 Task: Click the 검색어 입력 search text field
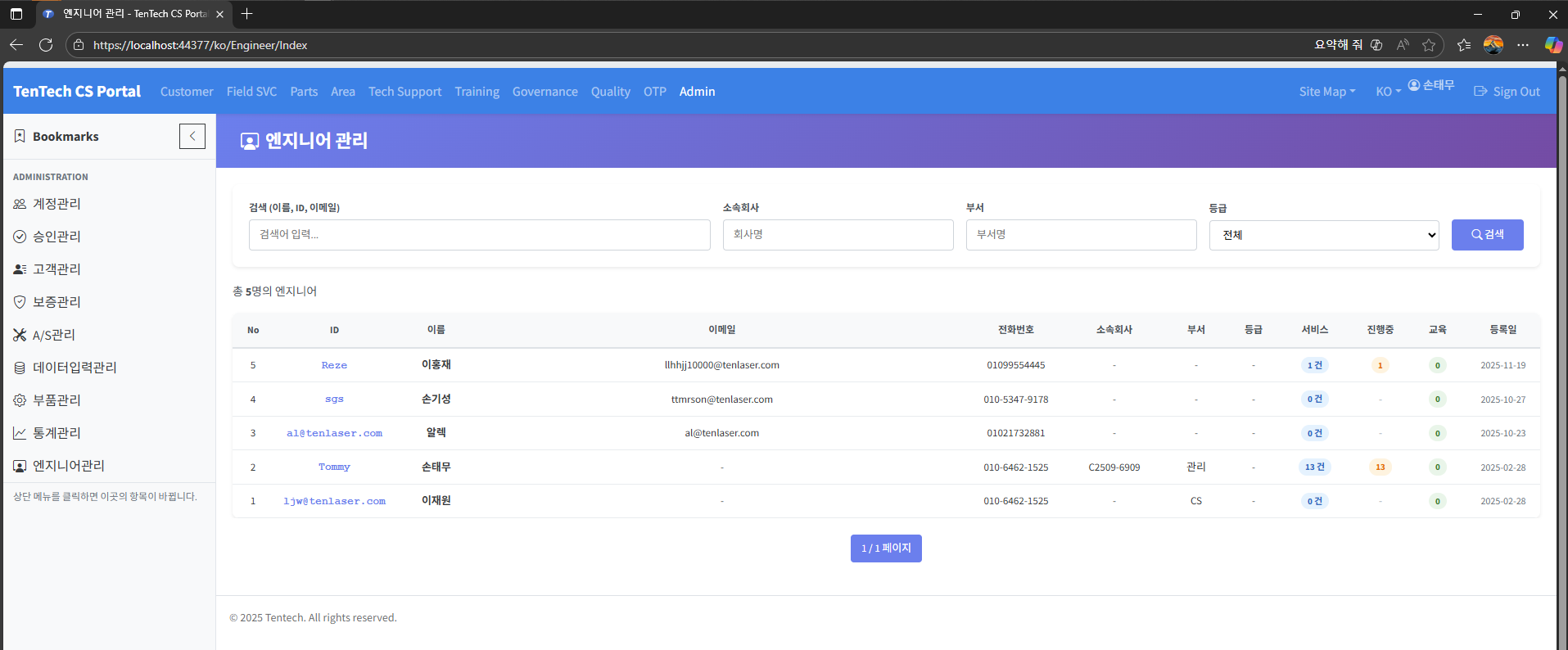(479, 235)
